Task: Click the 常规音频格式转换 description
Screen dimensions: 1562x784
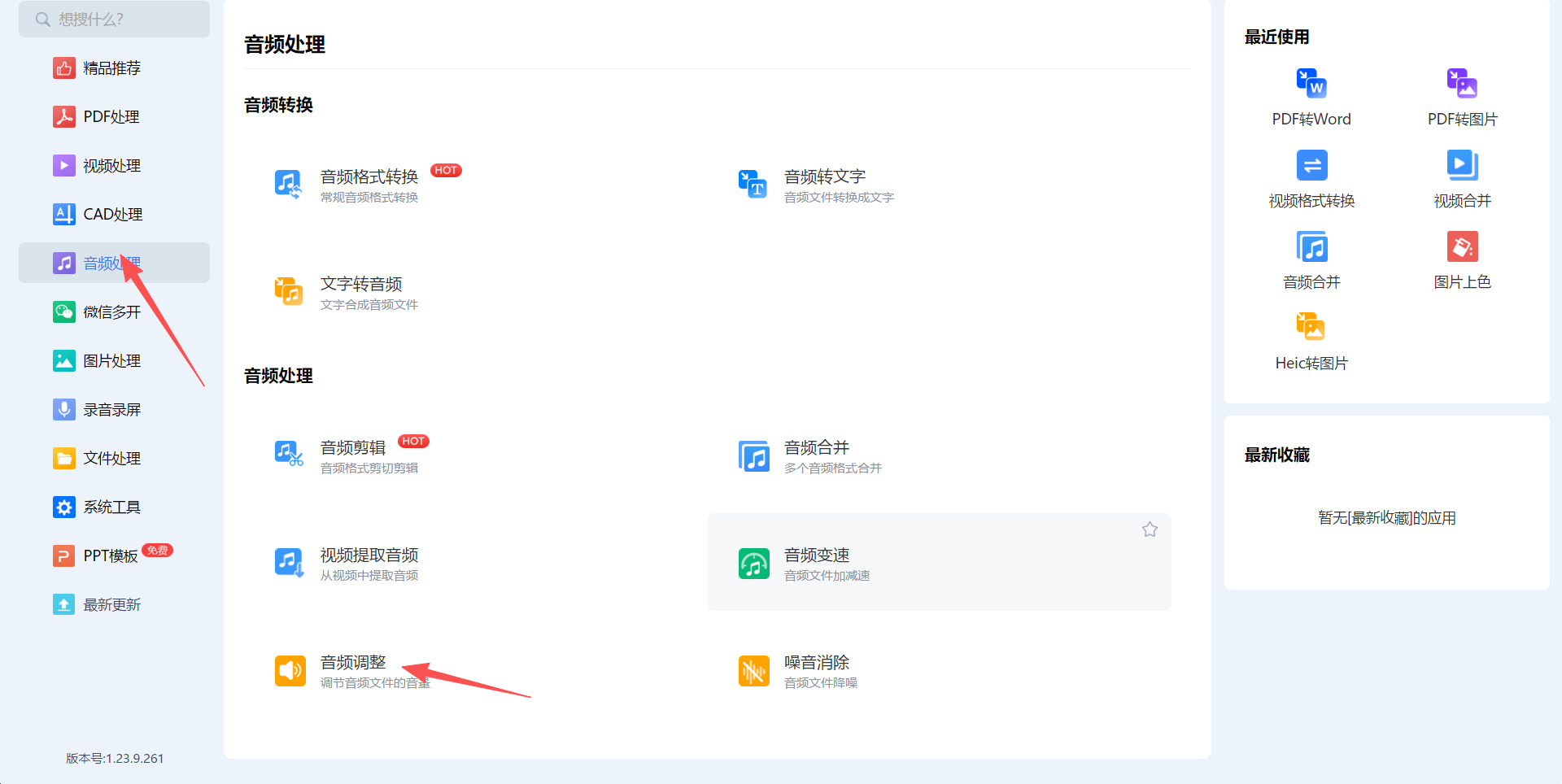Action: [369, 198]
